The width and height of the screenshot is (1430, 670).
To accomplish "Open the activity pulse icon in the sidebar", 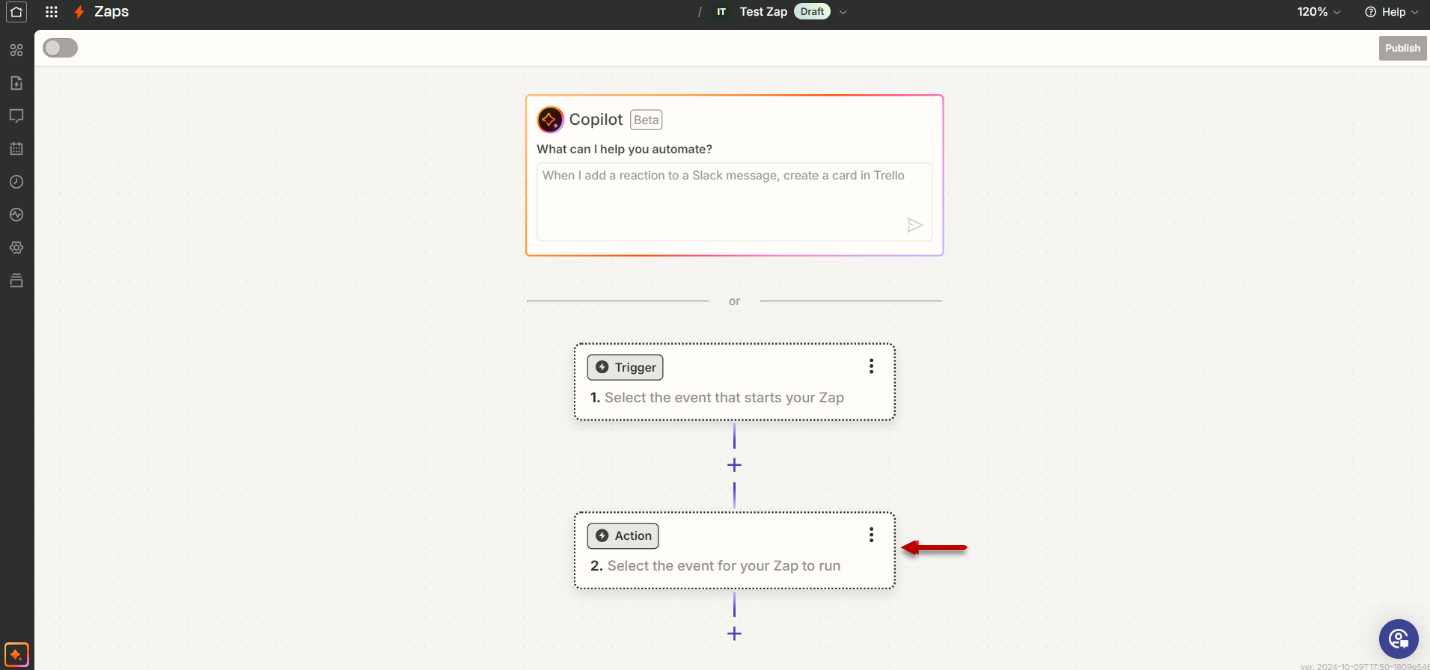I will coord(16,215).
